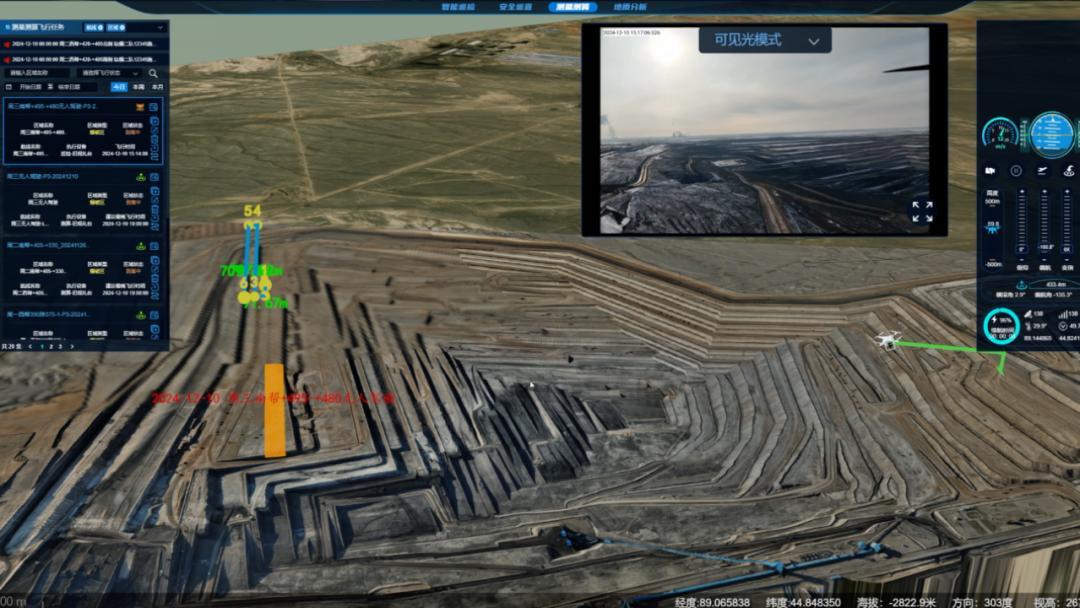Go to next page in task list pagination
The width and height of the screenshot is (1080, 608).
tap(73, 347)
